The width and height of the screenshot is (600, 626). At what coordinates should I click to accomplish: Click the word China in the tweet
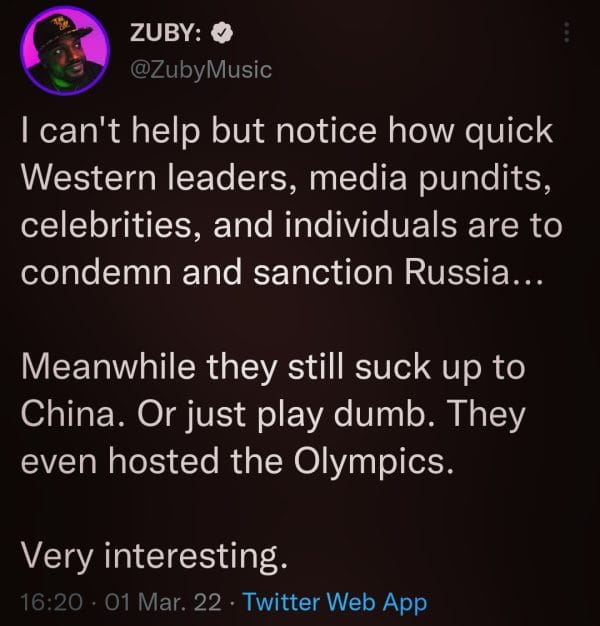tap(68, 414)
